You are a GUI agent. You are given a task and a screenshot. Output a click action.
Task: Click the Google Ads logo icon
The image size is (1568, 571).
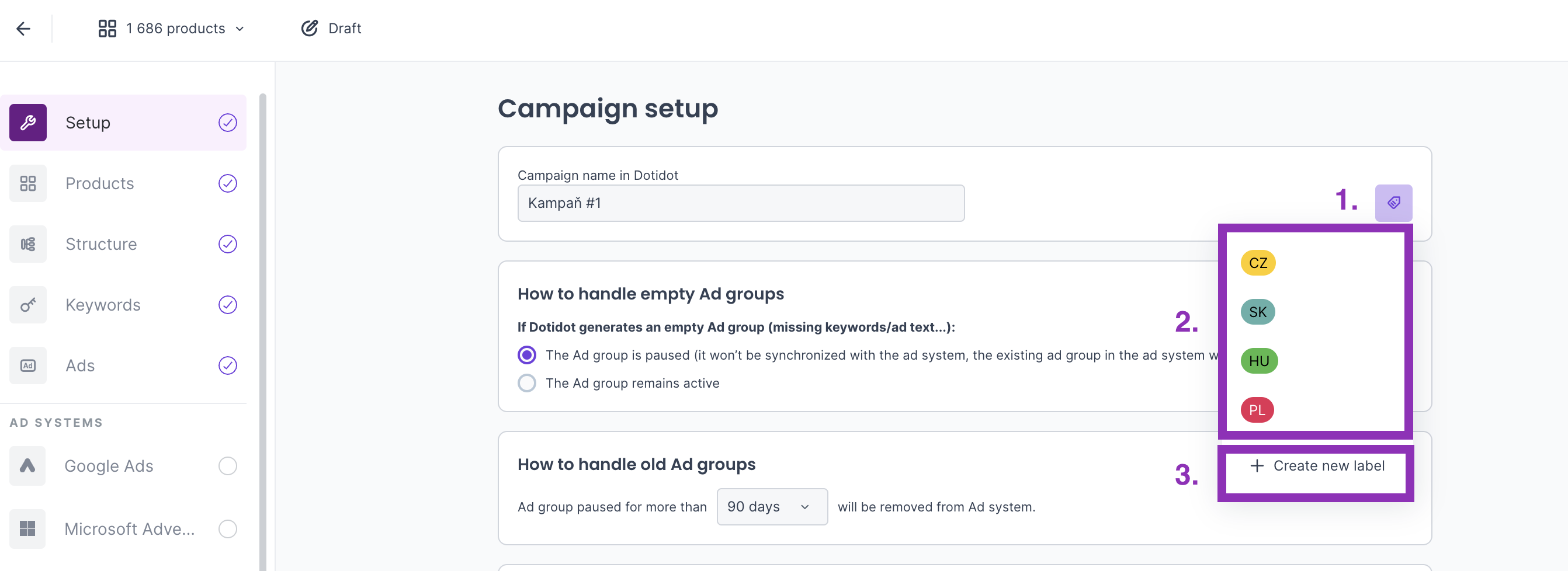click(x=27, y=466)
